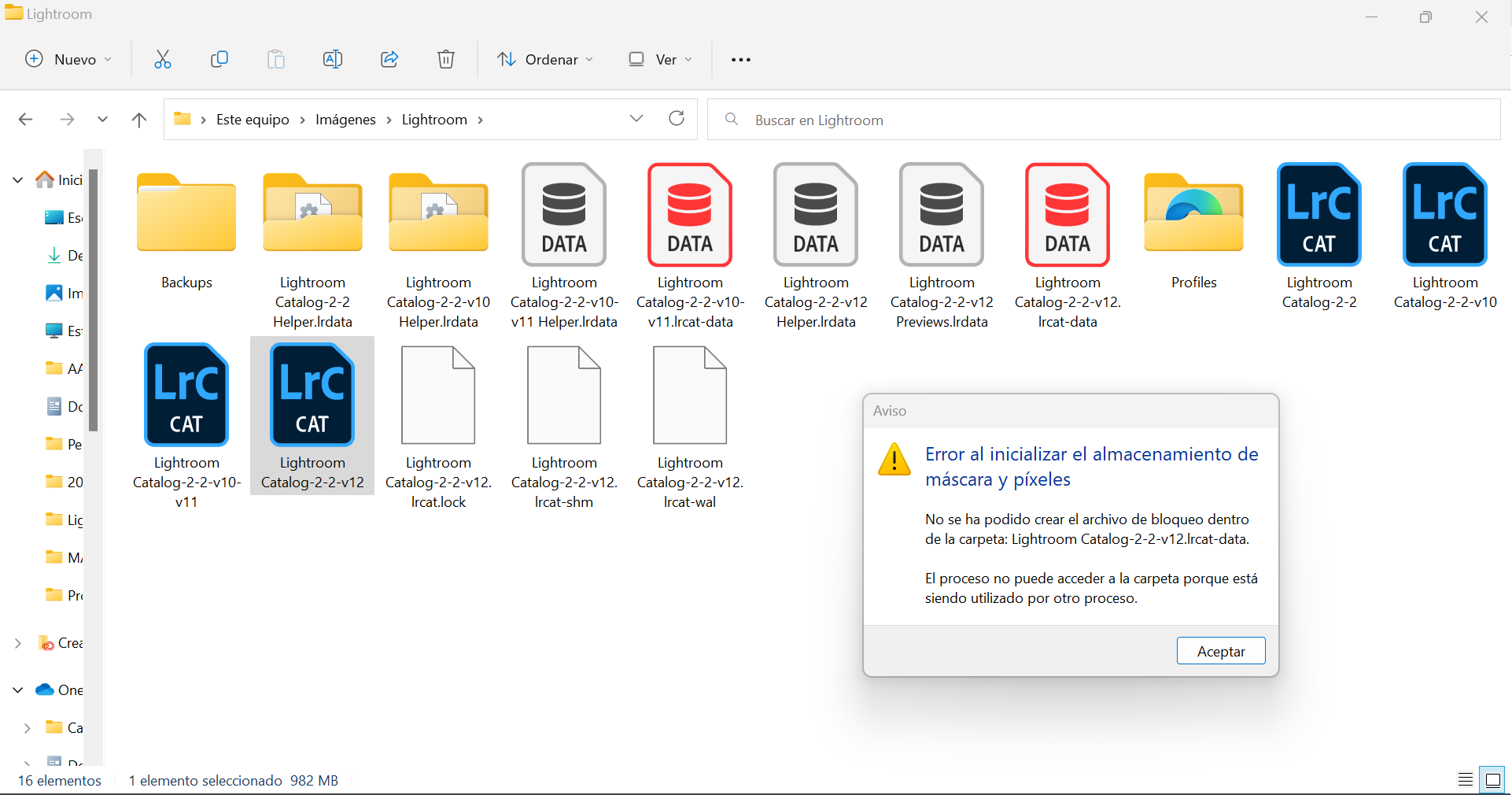This screenshot has height=795, width=1512.
Task: Open the Nuevo dropdown menu
Action: [68, 59]
